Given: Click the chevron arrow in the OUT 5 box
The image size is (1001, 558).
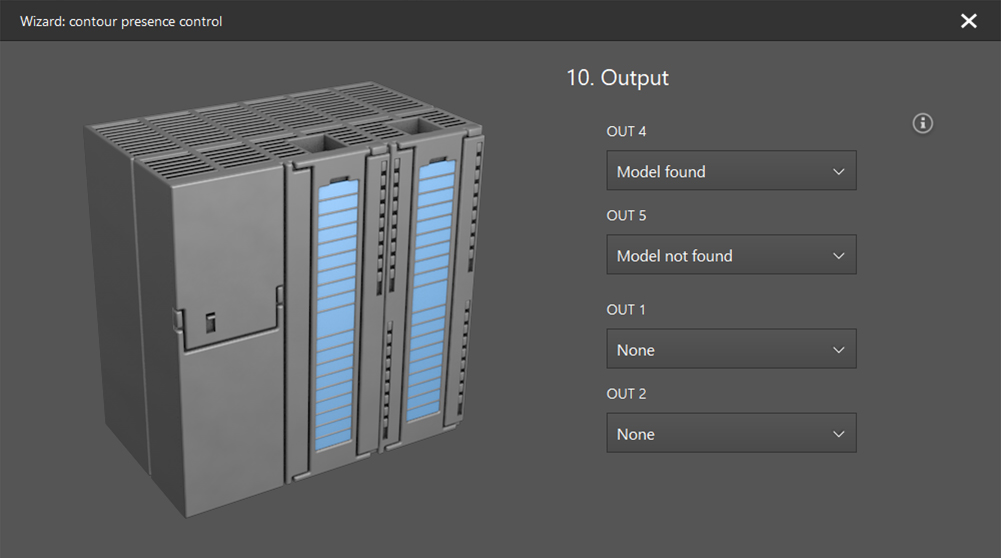Looking at the screenshot, I should tap(838, 256).
